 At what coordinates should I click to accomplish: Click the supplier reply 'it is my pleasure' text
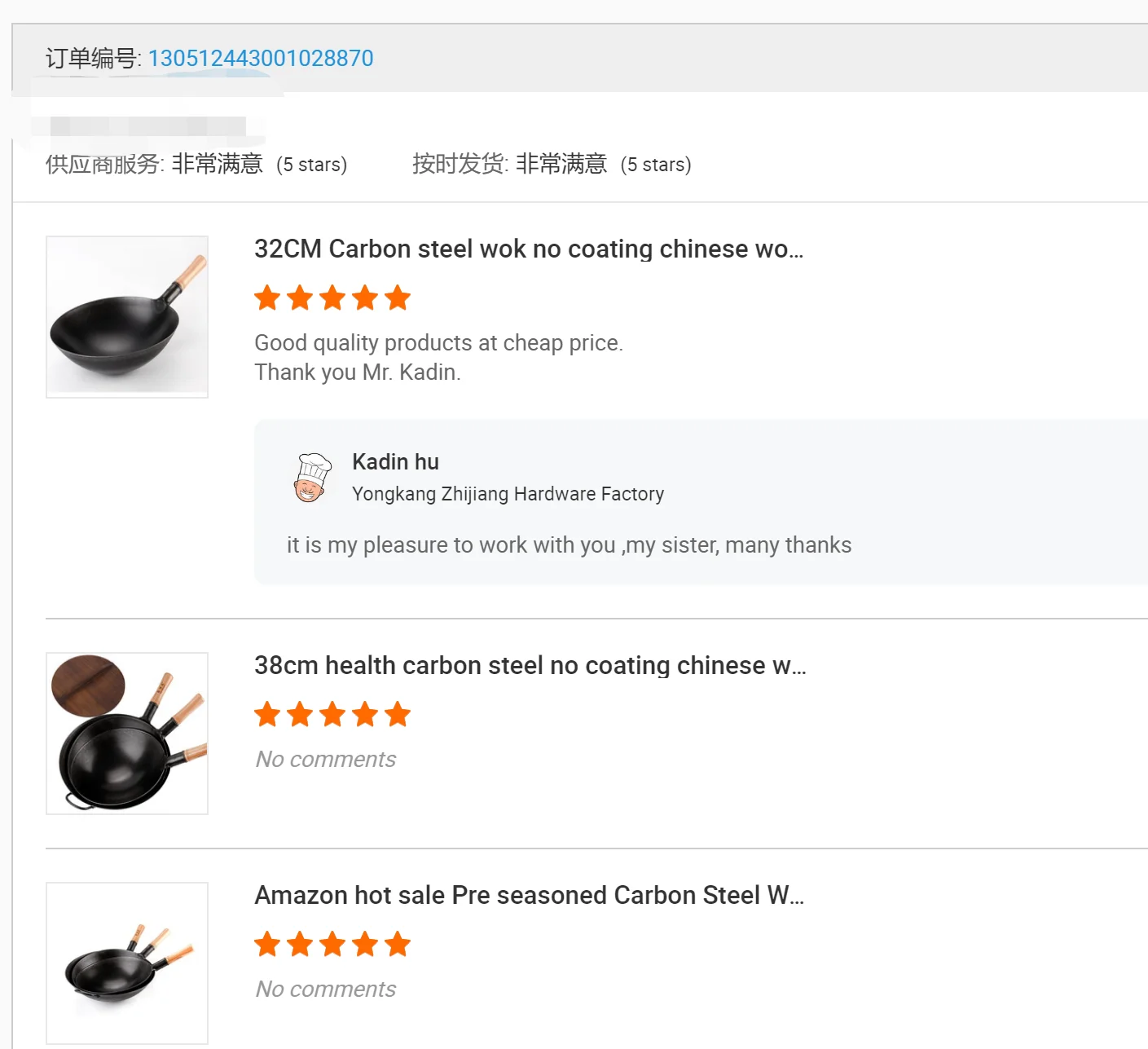click(x=569, y=545)
